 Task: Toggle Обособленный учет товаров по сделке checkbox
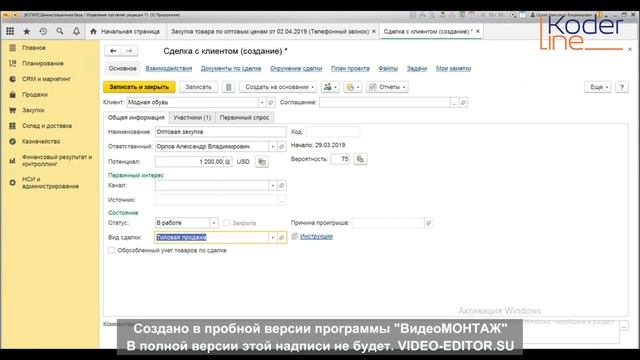(x=111, y=250)
